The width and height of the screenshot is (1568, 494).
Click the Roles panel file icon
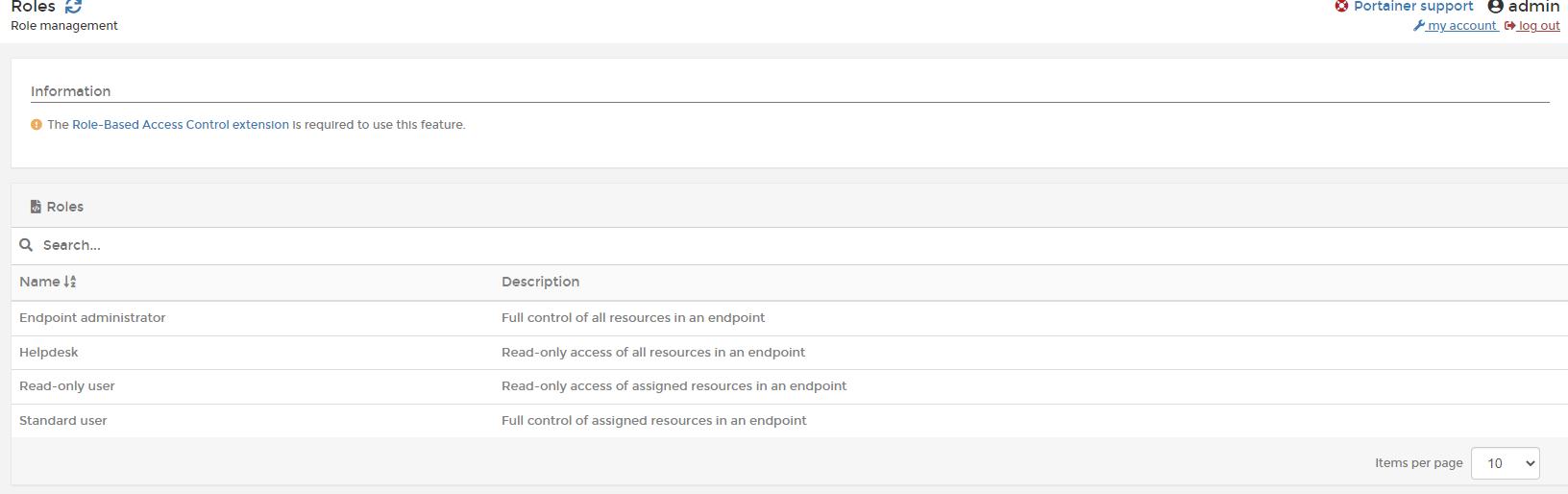tap(36, 207)
